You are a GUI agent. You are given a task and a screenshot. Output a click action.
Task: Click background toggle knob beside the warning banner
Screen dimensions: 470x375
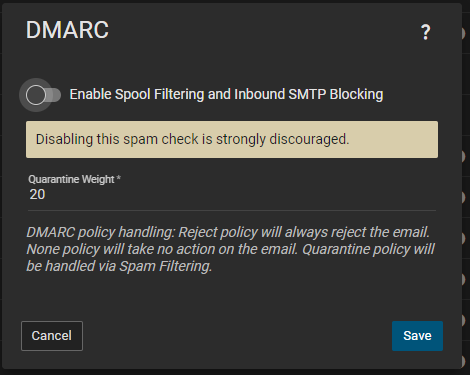(463, 156)
